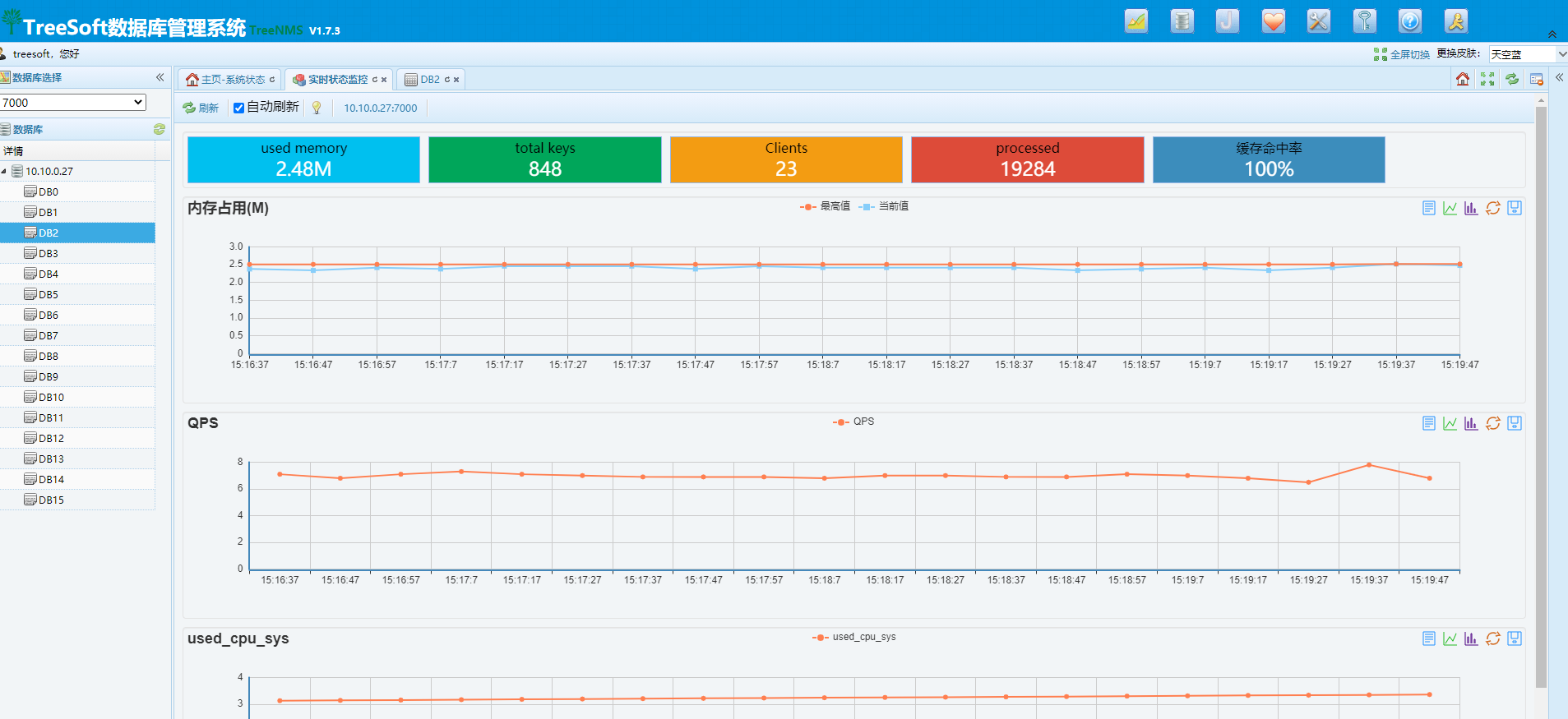Open the wrench and screwdriver settings icon
The image size is (1568, 719).
pos(1319,21)
